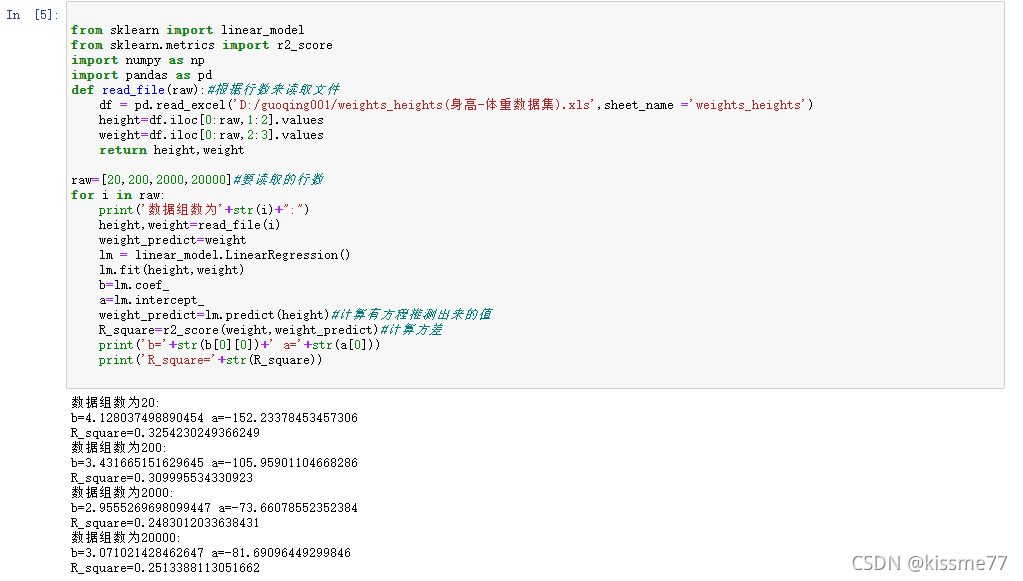Click output line '数据组数为2000:'
1023x581 pixels.
tap(122, 493)
